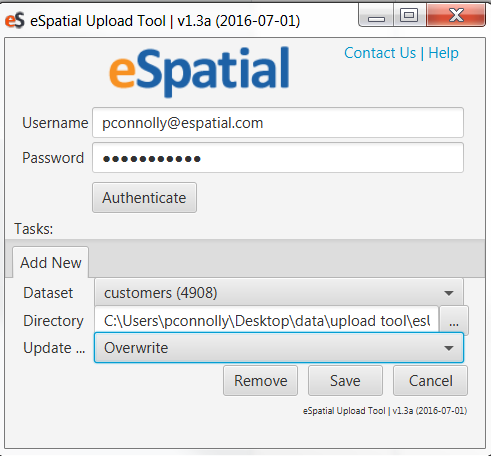Viewport: 491px width, 456px height.
Task: Click the eSpatial logo
Action: [199, 71]
